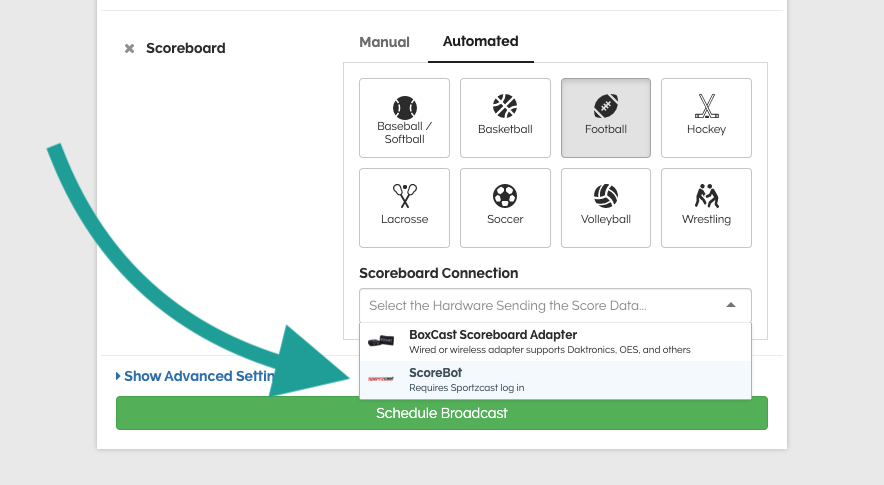Click the Sportzcast logo beside ScoreBot
The height and width of the screenshot is (485, 884).
point(381,379)
